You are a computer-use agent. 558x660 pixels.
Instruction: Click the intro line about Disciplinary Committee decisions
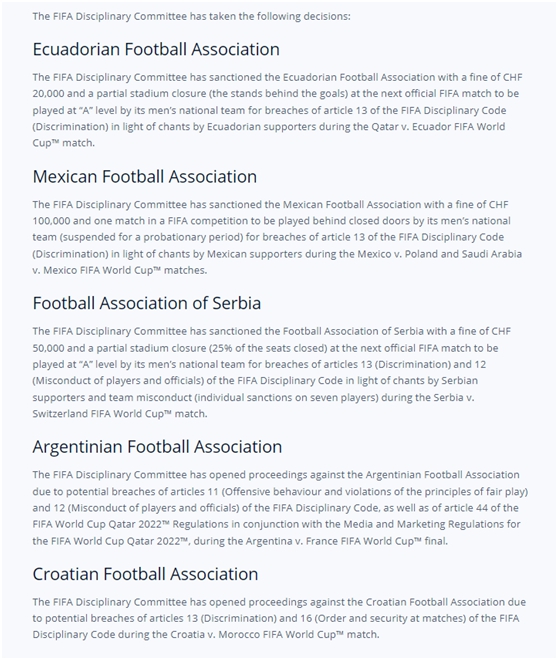point(191,16)
